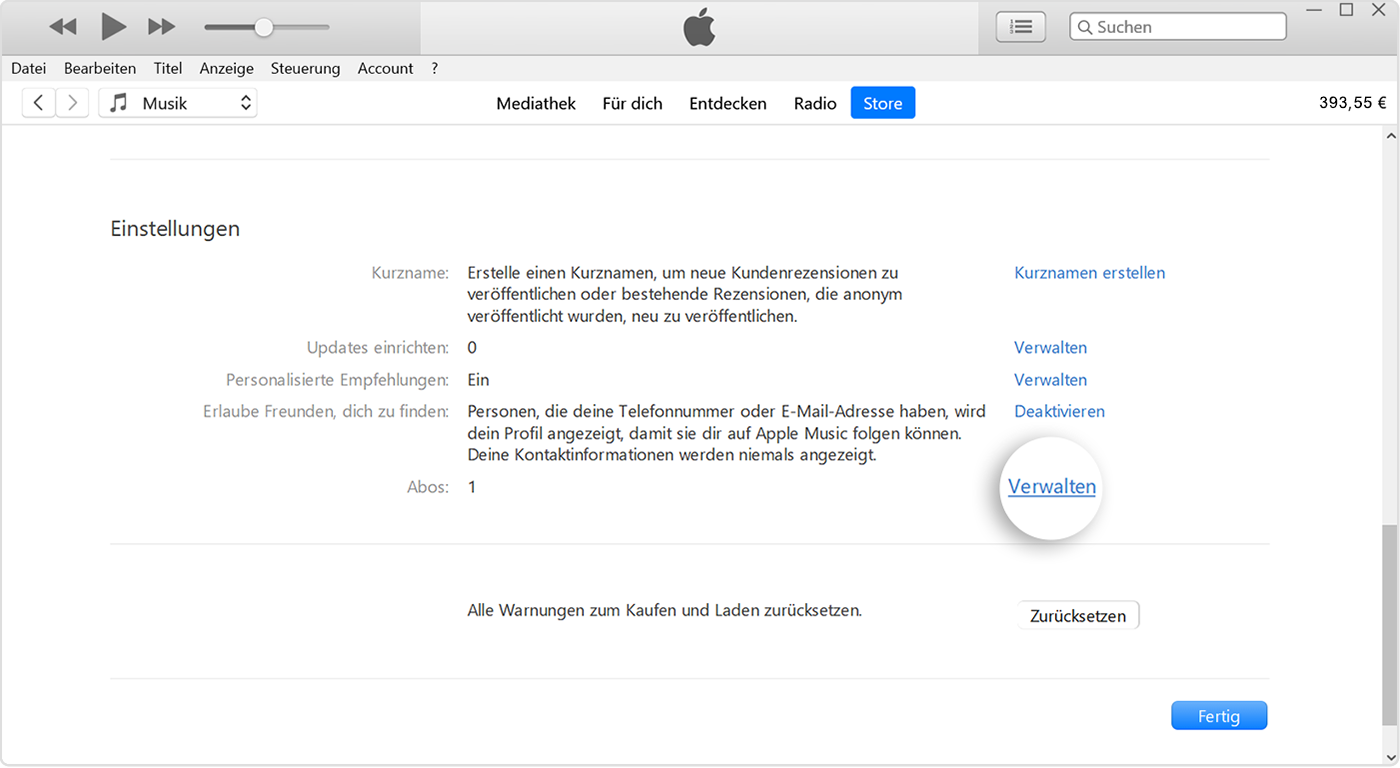The image size is (1400, 768).
Task: Open the Steuerung menu
Action: [305, 68]
